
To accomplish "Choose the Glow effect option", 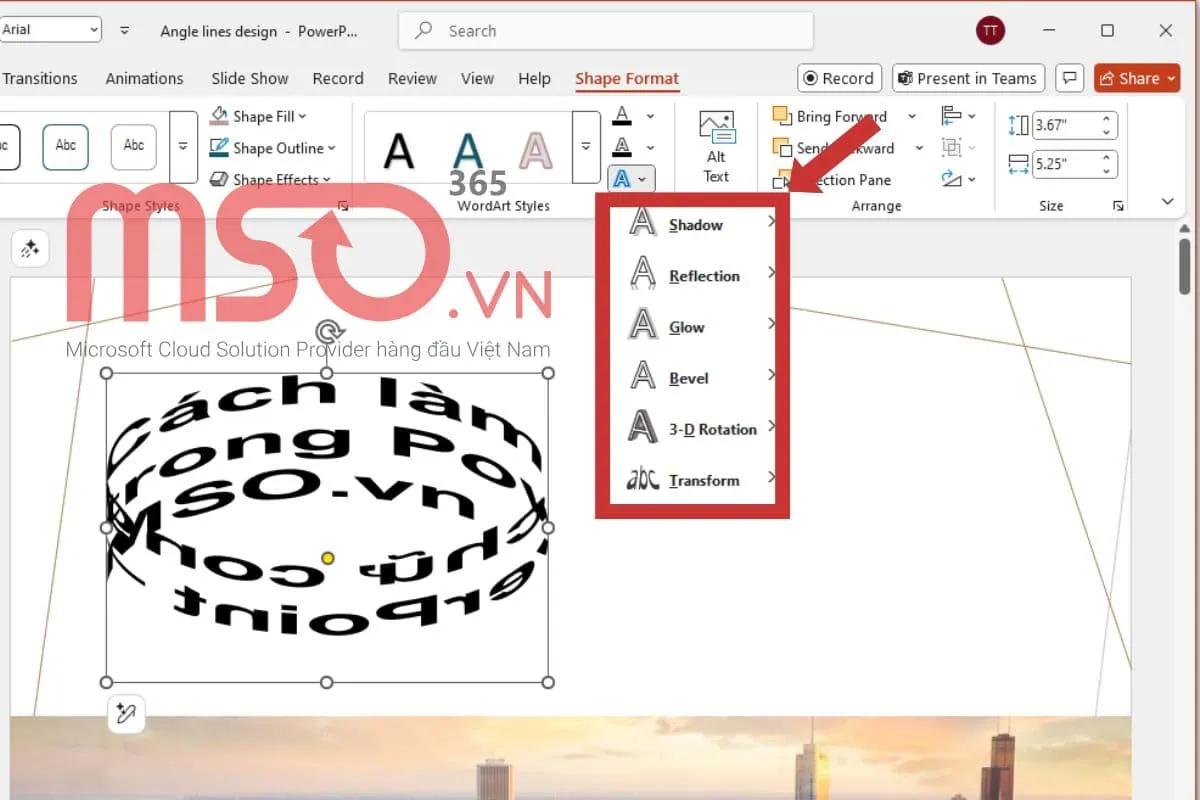I will pyautogui.click(x=687, y=327).
